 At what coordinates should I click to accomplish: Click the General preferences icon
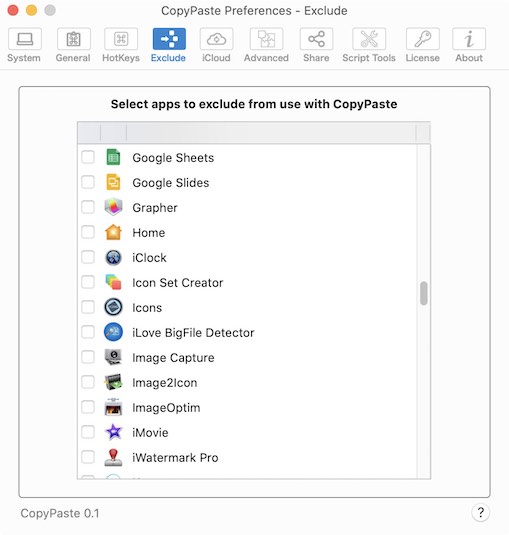[73, 39]
